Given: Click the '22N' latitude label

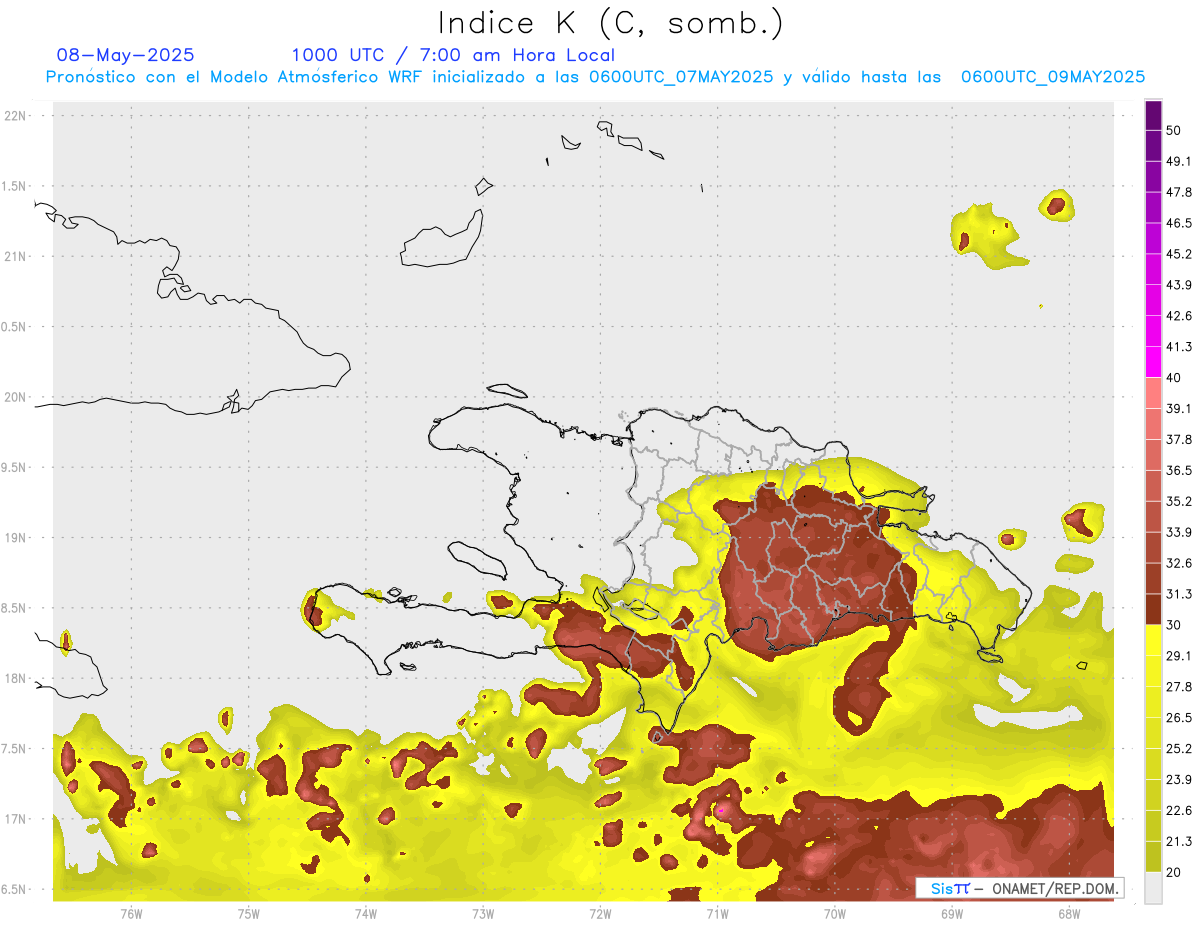Looking at the screenshot, I should [16, 116].
